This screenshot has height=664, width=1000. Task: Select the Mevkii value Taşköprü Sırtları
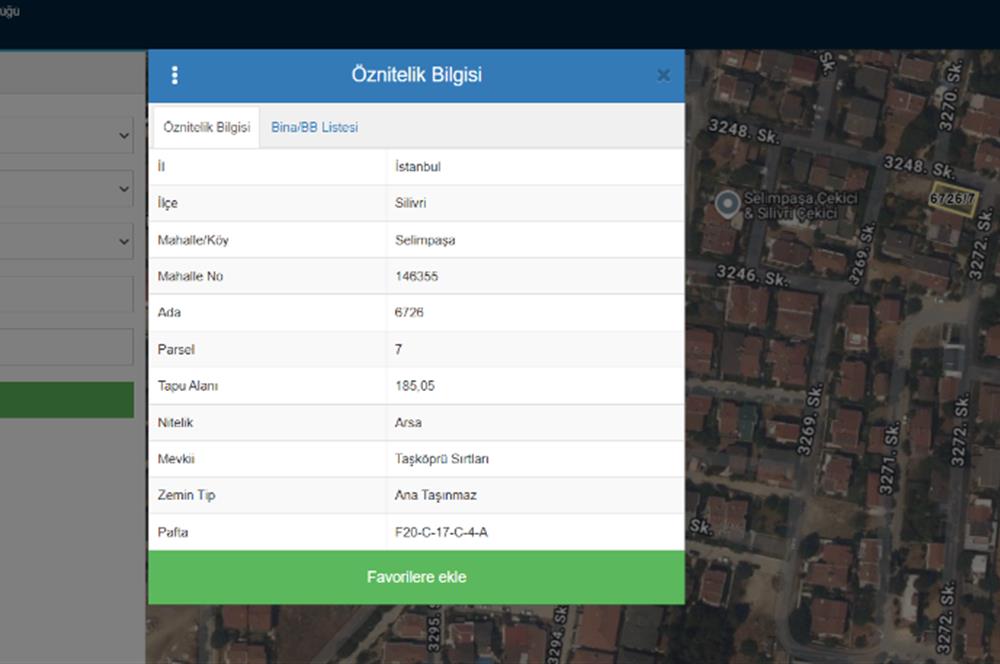tap(441, 459)
